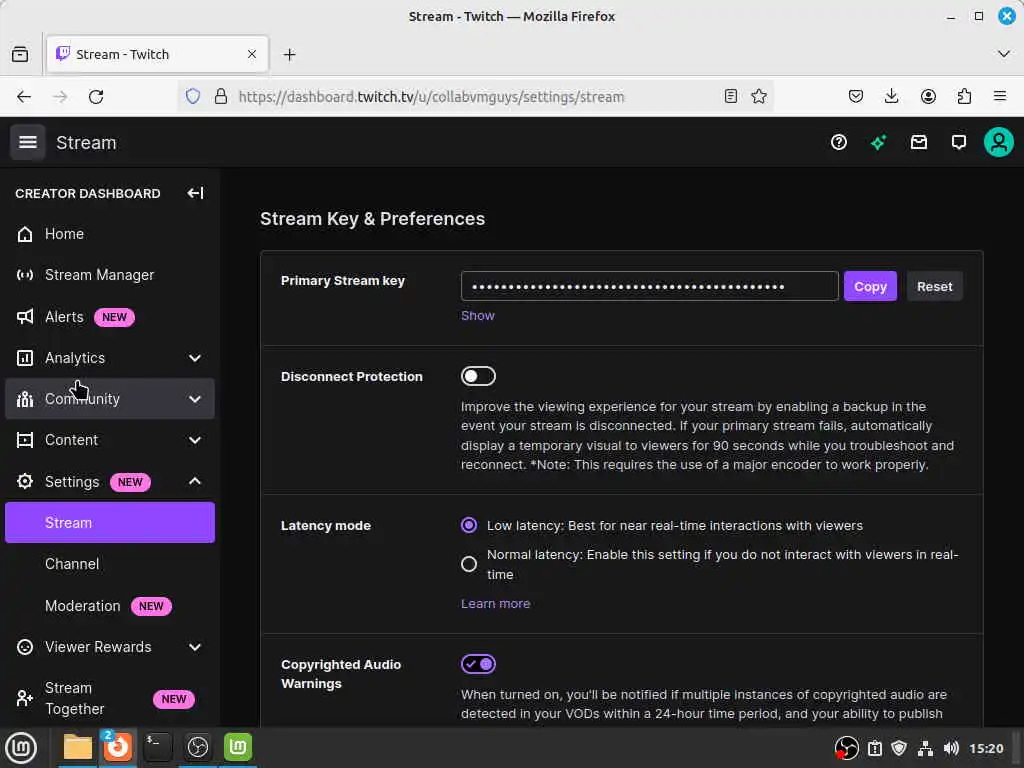
Task: Disable Copyrighted Audio Warnings toggle
Action: (x=478, y=664)
